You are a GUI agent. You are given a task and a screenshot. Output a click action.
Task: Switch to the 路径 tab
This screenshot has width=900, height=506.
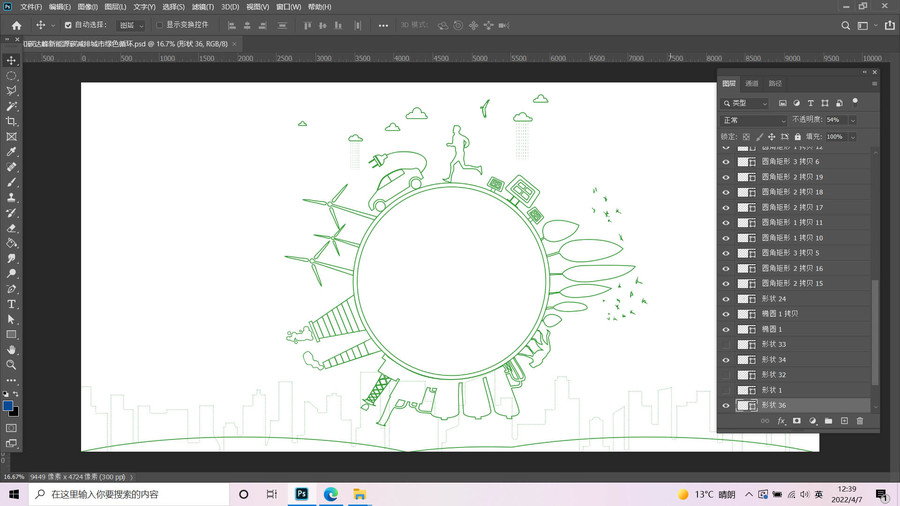pos(775,84)
